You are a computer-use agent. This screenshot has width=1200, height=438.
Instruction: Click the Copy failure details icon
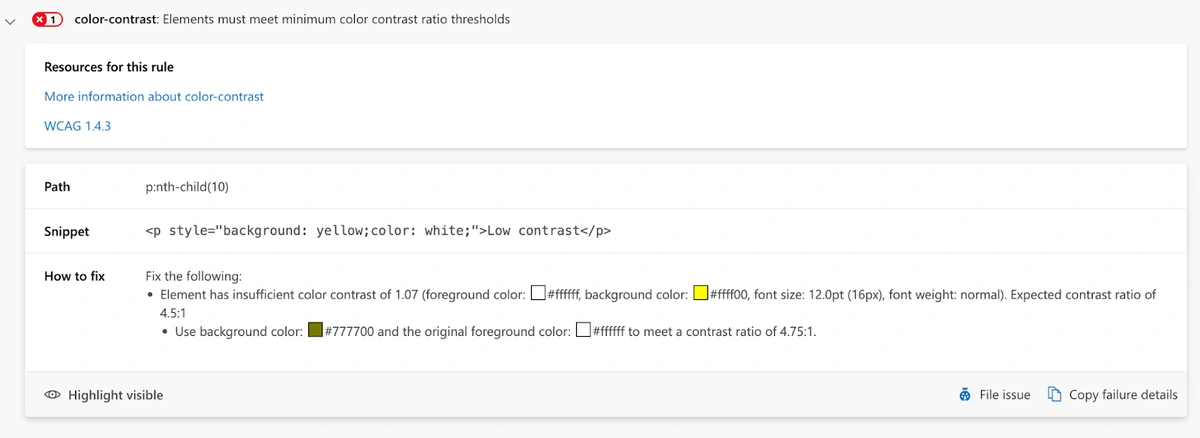1054,394
